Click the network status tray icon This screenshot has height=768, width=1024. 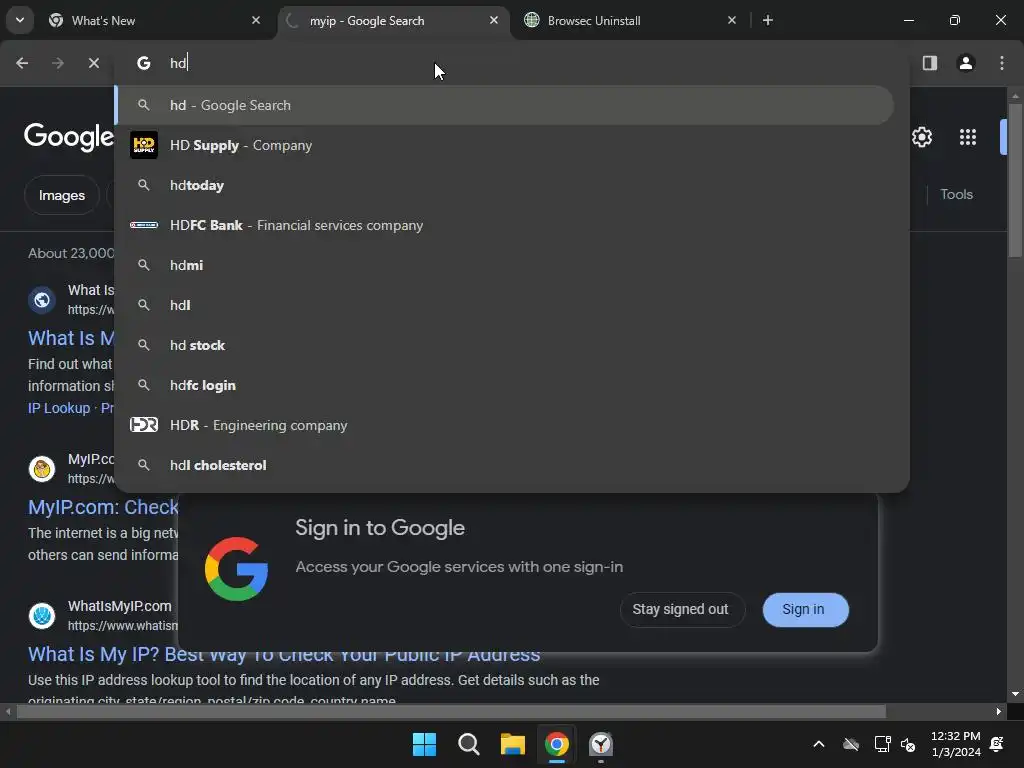(x=882, y=744)
